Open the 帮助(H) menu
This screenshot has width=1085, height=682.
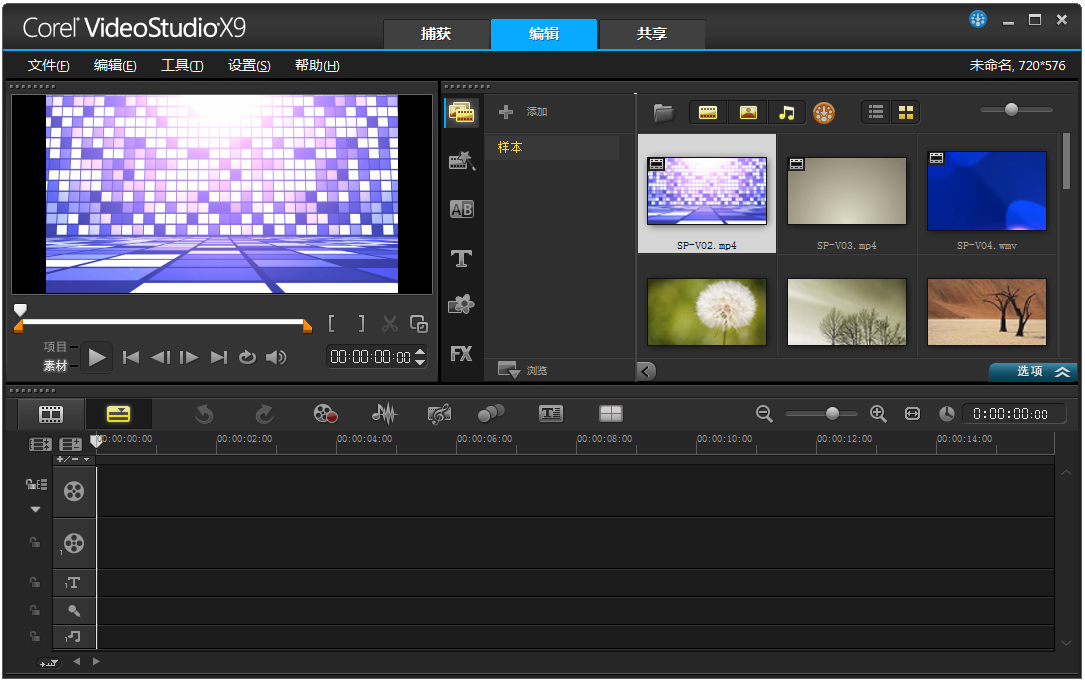pyautogui.click(x=317, y=66)
